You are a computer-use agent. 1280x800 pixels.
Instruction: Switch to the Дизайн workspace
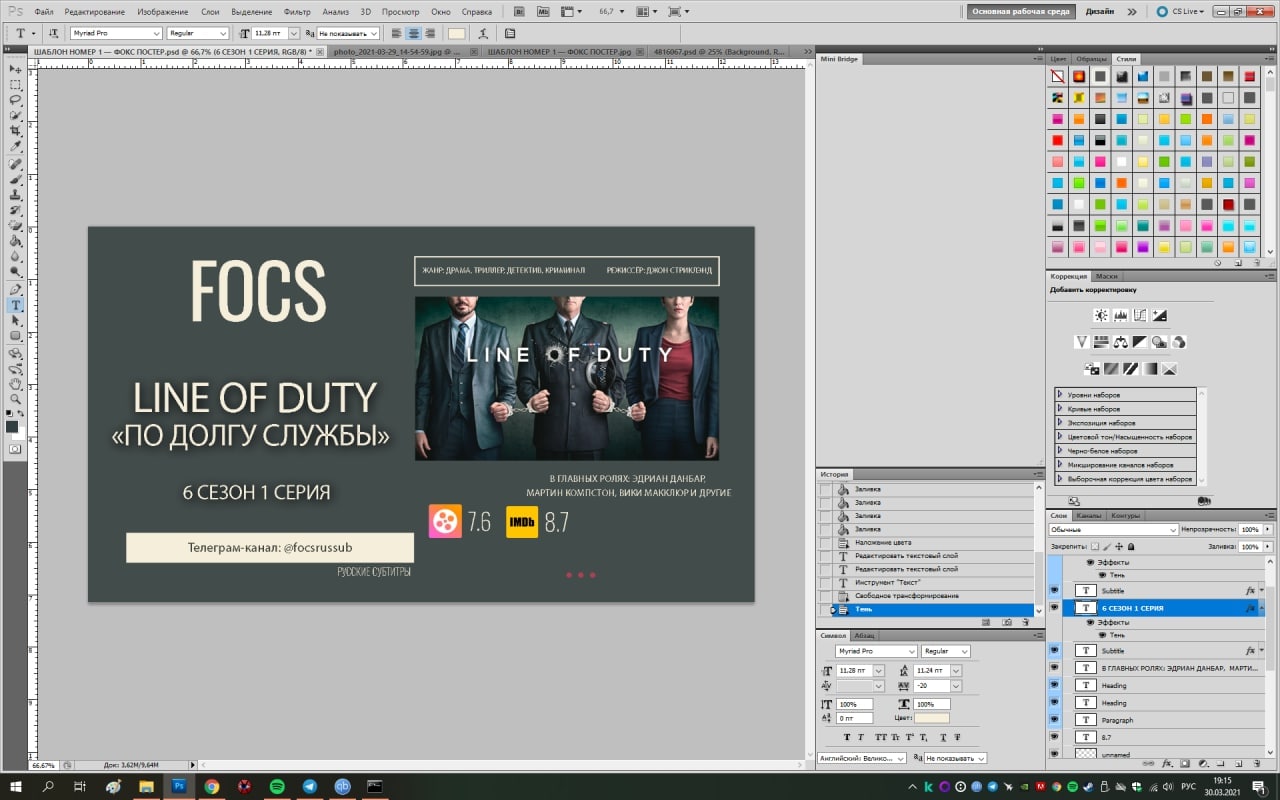coord(1099,12)
